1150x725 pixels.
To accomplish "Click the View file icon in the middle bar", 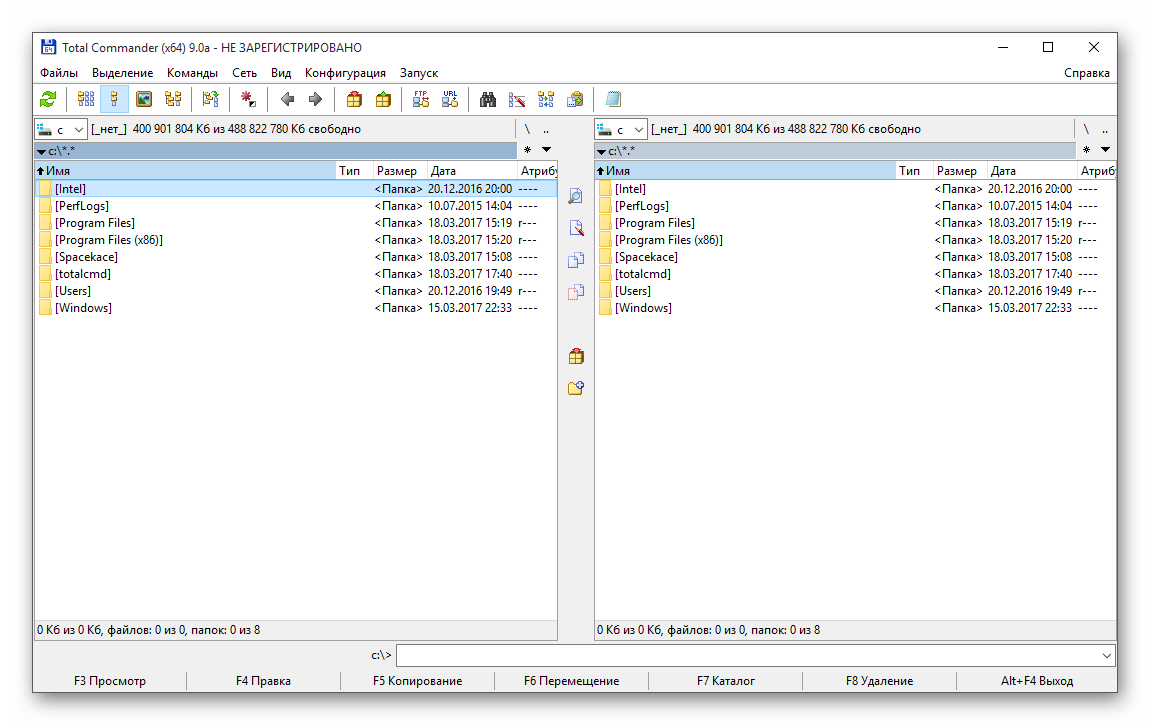I will [x=575, y=197].
